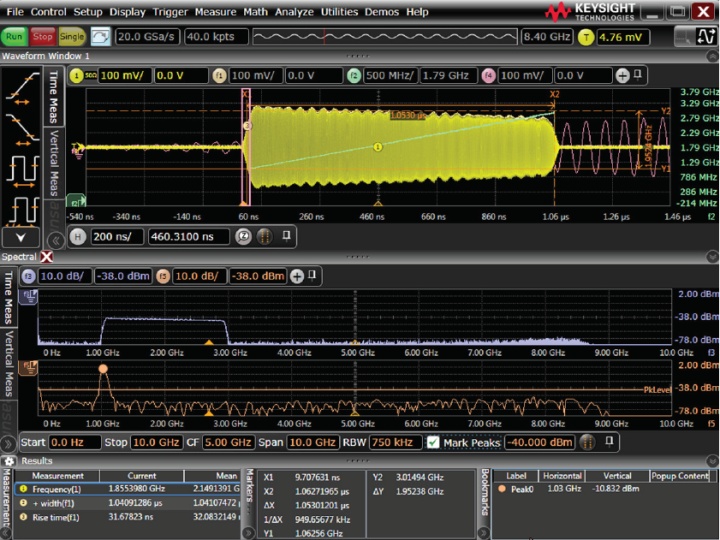Viewport: 720px width, 540px height.
Task: Select the fall time measurement icon
Action: coord(22,129)
